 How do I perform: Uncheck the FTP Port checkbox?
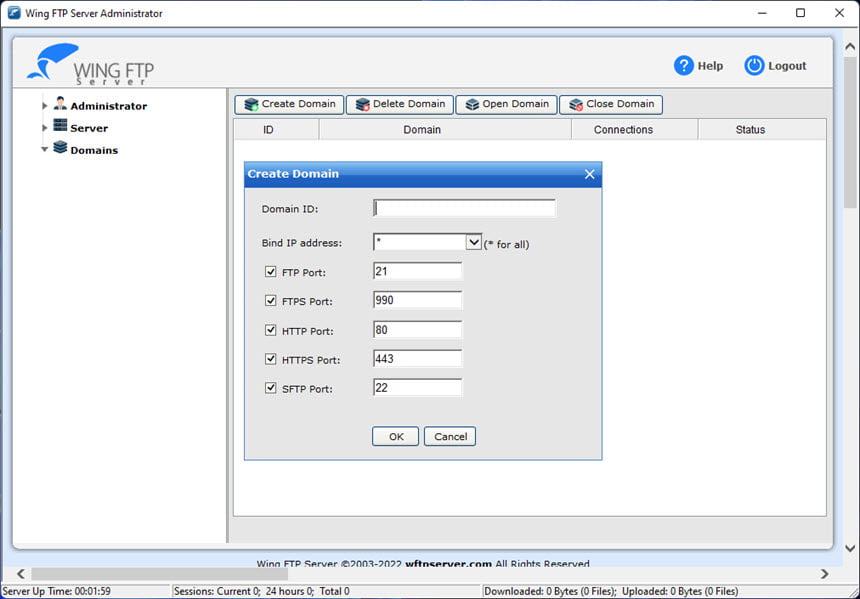[270, 272]
